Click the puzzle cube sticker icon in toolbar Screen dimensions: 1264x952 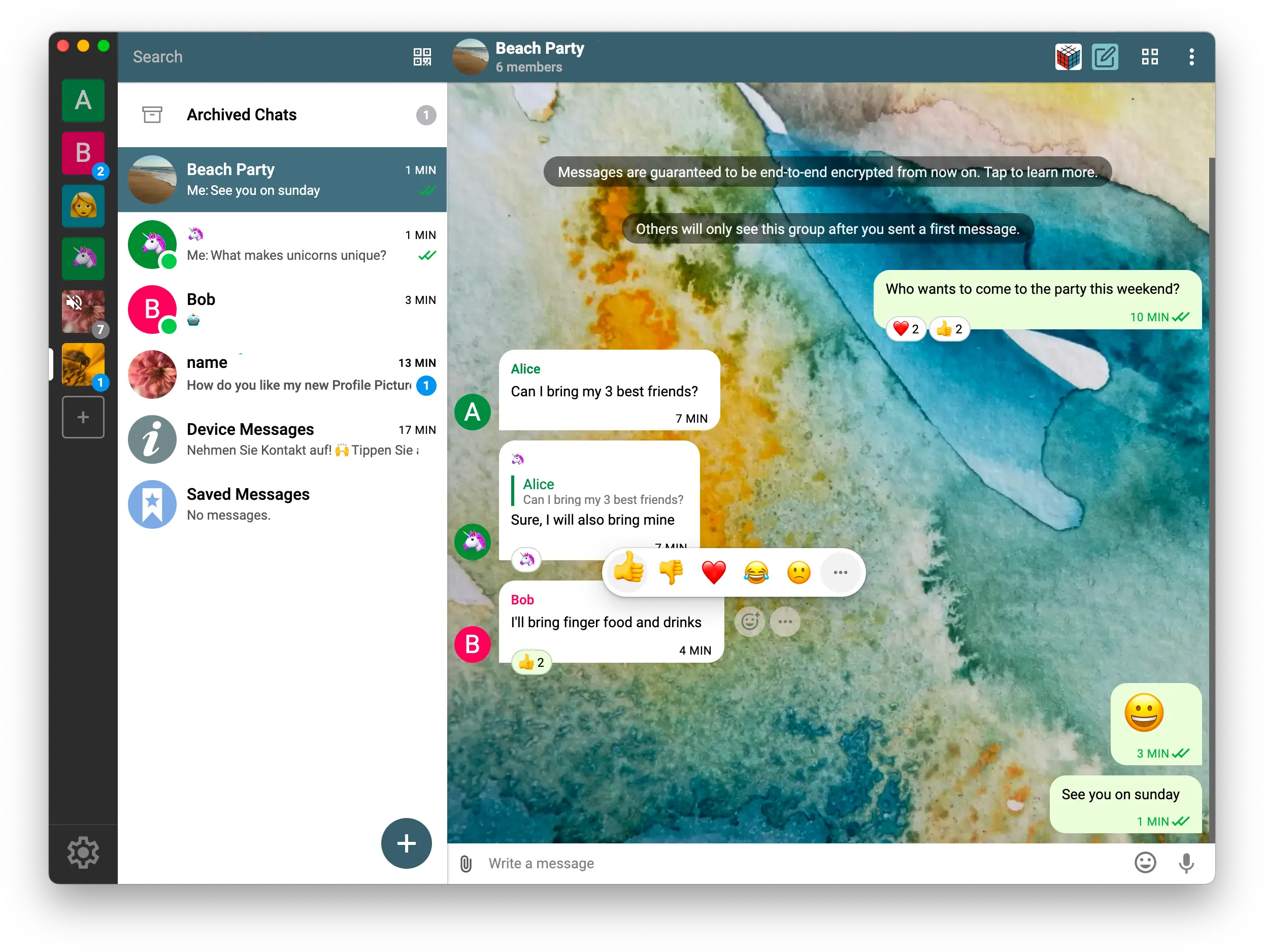point(1068,56)
